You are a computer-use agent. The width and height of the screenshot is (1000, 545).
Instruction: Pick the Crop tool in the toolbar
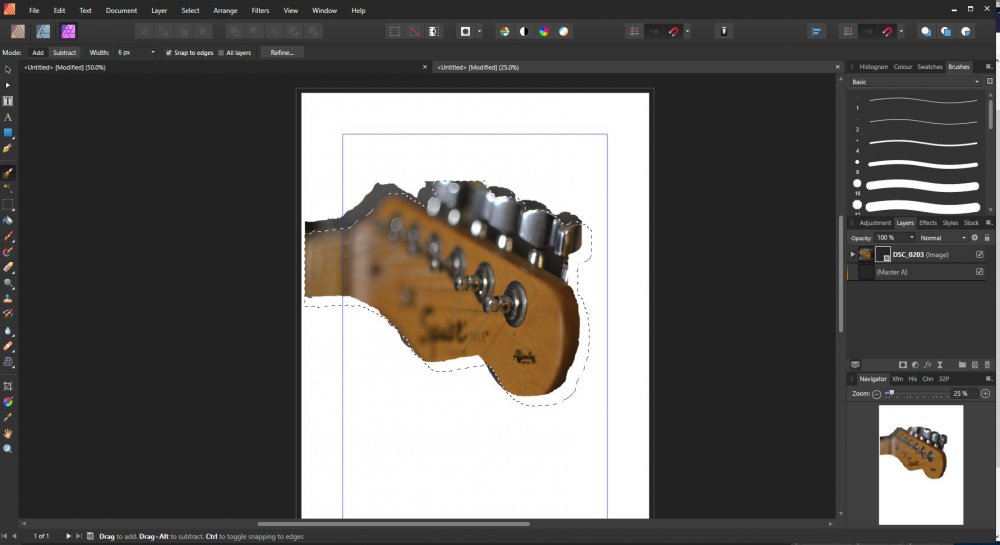pyautogui.click(x=8, y=386)
